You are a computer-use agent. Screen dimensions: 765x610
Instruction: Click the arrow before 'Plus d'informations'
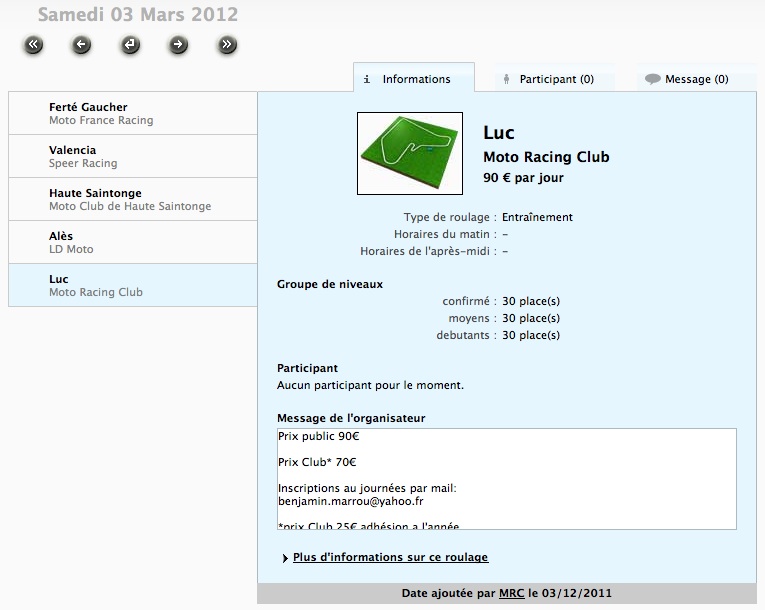click(285, 558)
